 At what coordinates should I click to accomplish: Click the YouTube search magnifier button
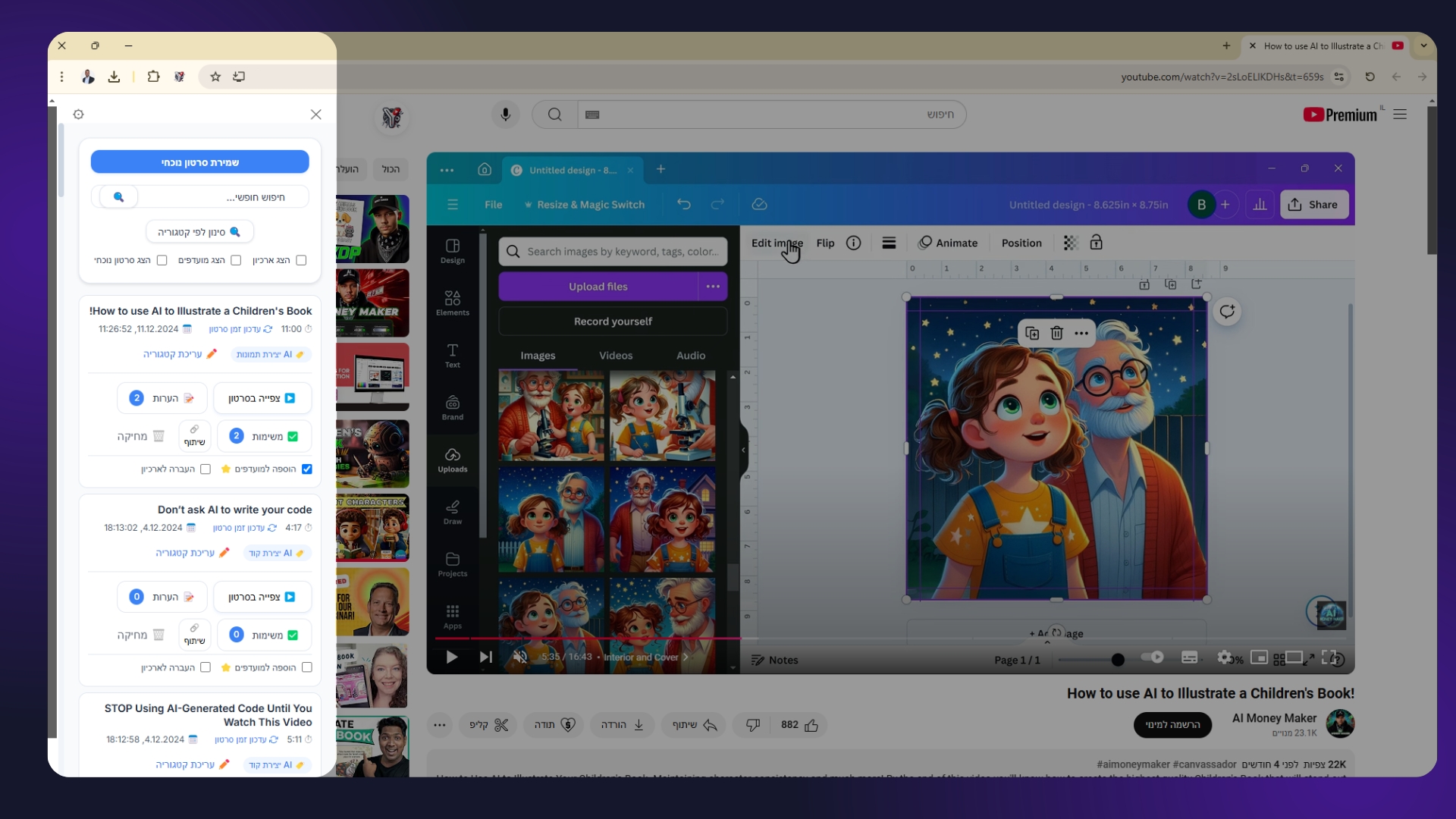point(554,115)
